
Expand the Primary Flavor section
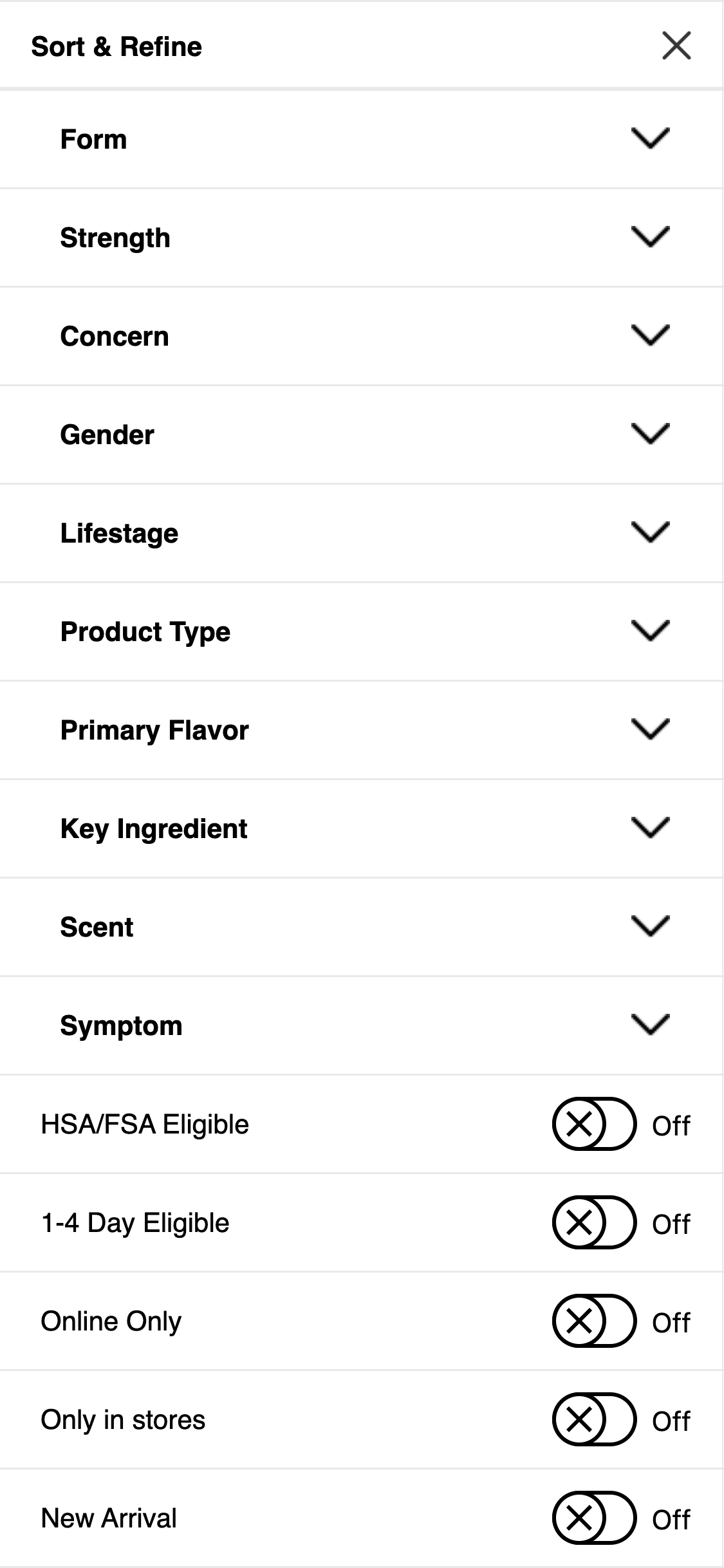coord(652,730)
